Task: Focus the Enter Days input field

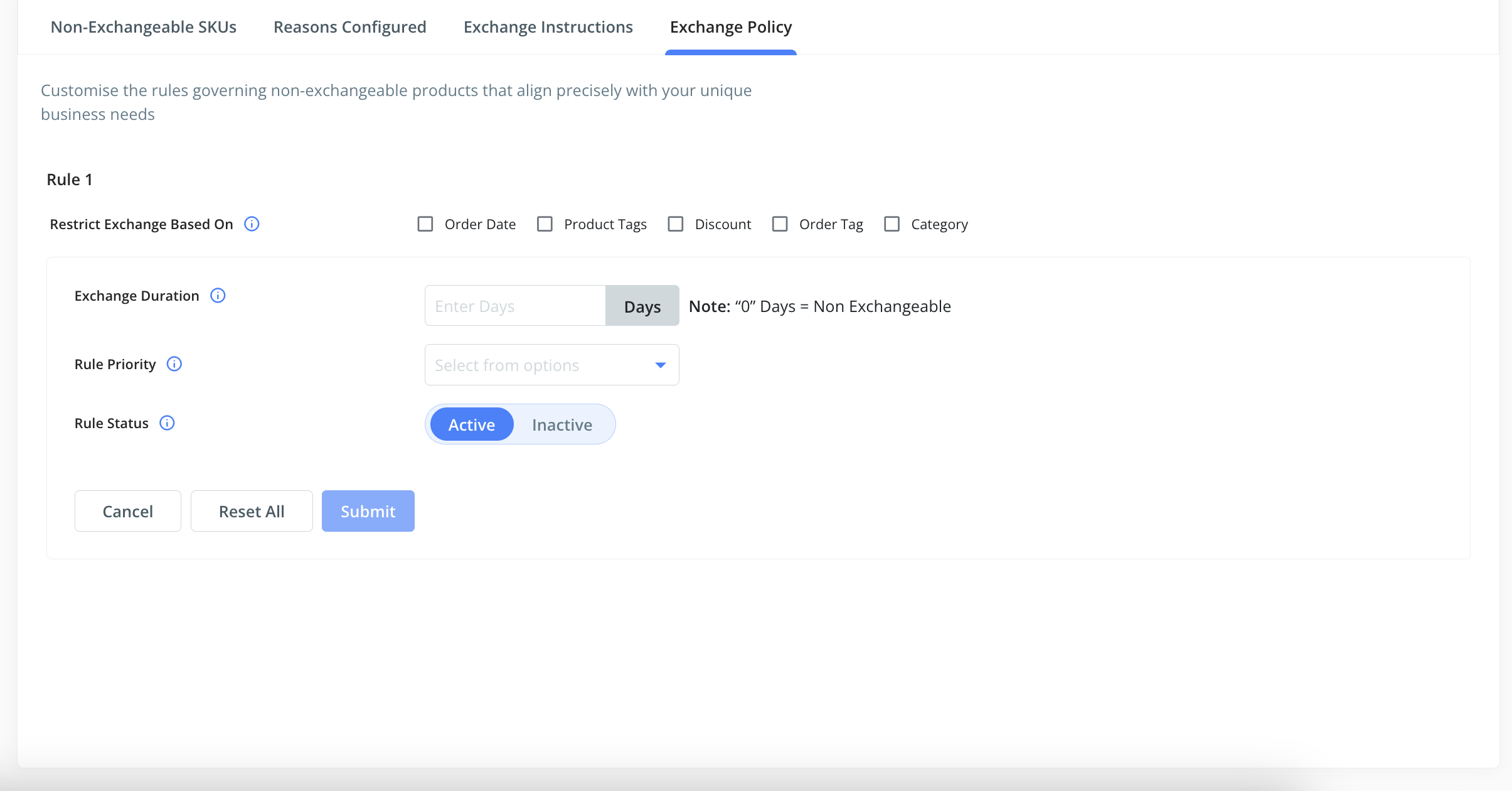Action: (514, 306)
